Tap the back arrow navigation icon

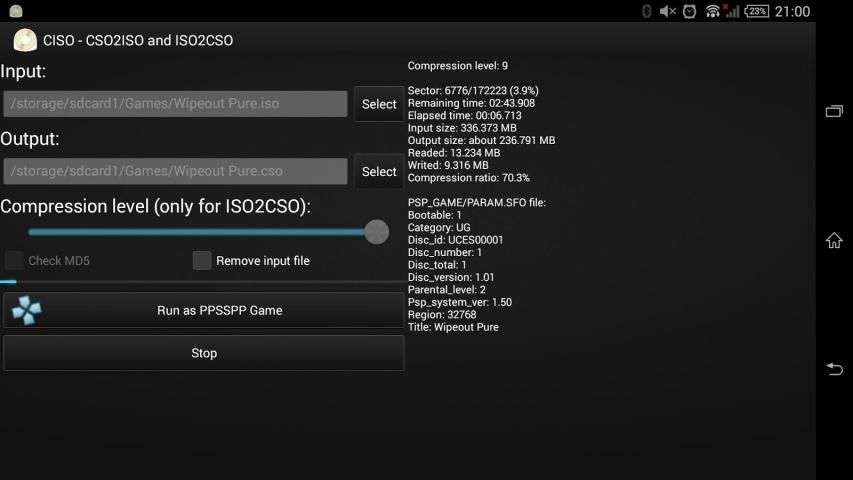[x=834, y=369]
